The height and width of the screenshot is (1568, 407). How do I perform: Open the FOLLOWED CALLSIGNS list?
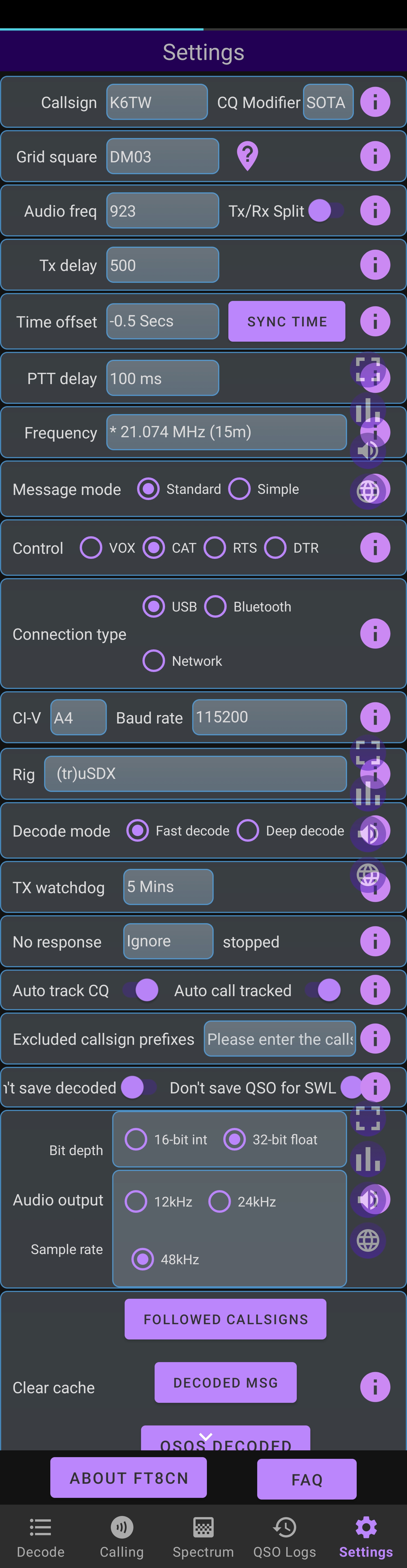(225, 1320)
